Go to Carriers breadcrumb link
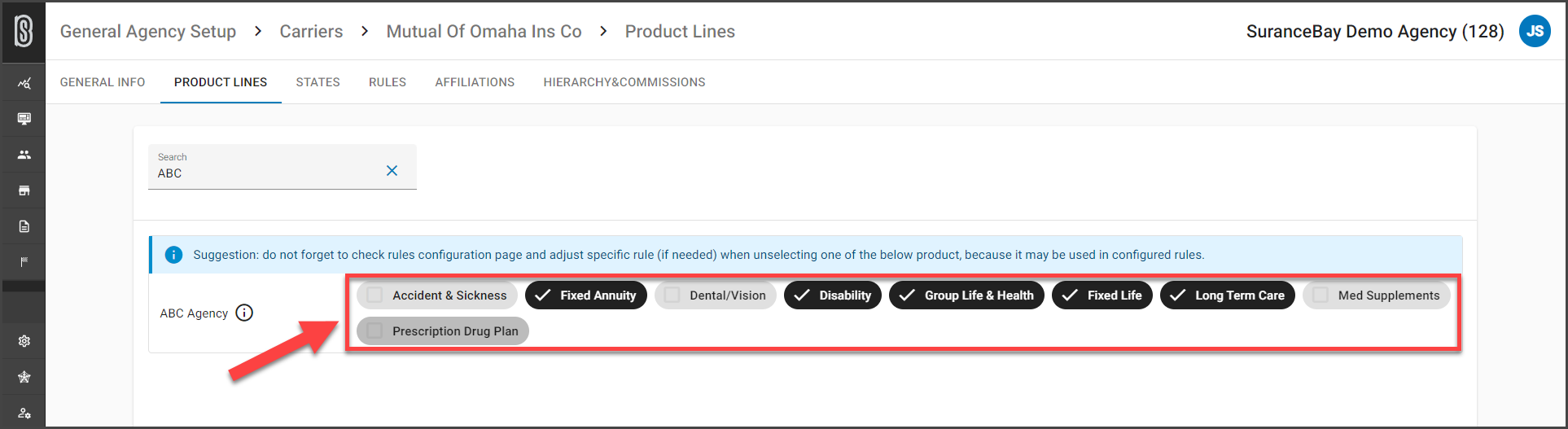 tap(311, 31)
